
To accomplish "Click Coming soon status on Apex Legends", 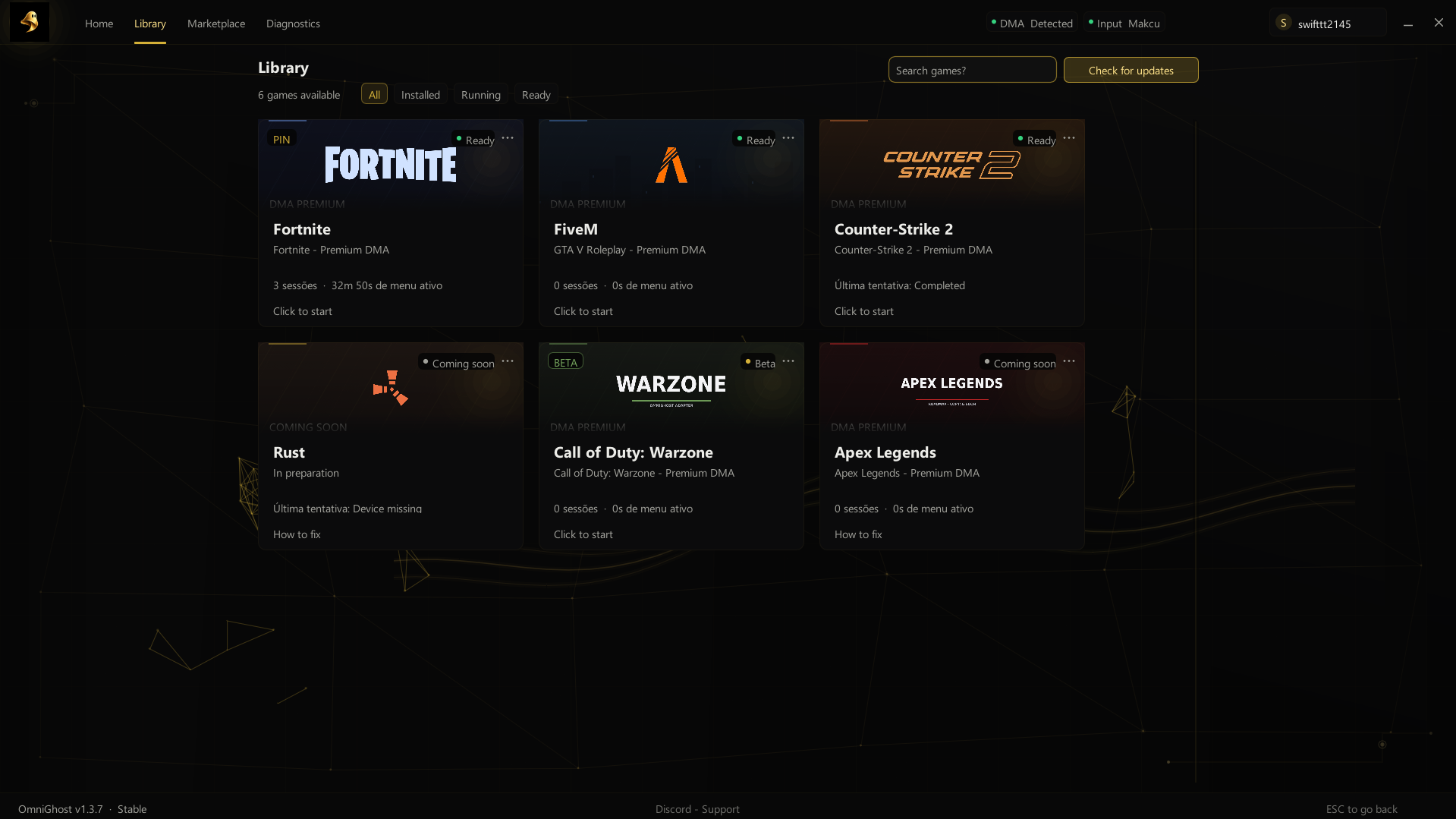I will point(1020,363).
